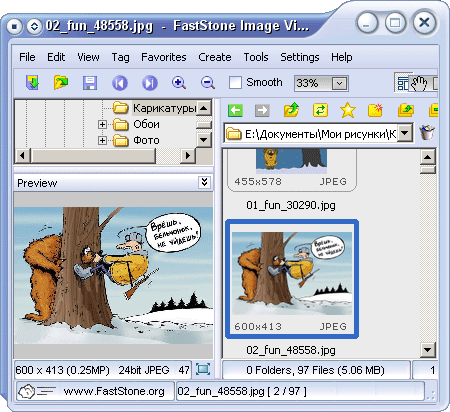Click the folder tree vertical scrollbar thumb
450x412 pixels.
204,125
